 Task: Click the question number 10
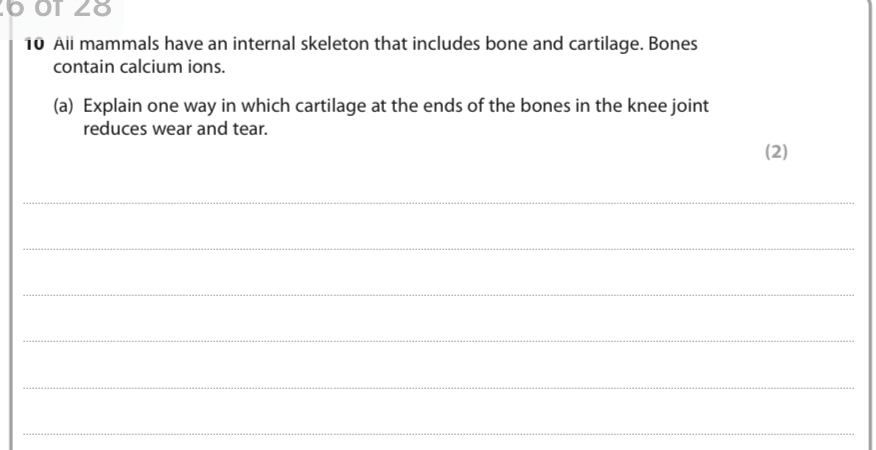[x=35, y=44]
